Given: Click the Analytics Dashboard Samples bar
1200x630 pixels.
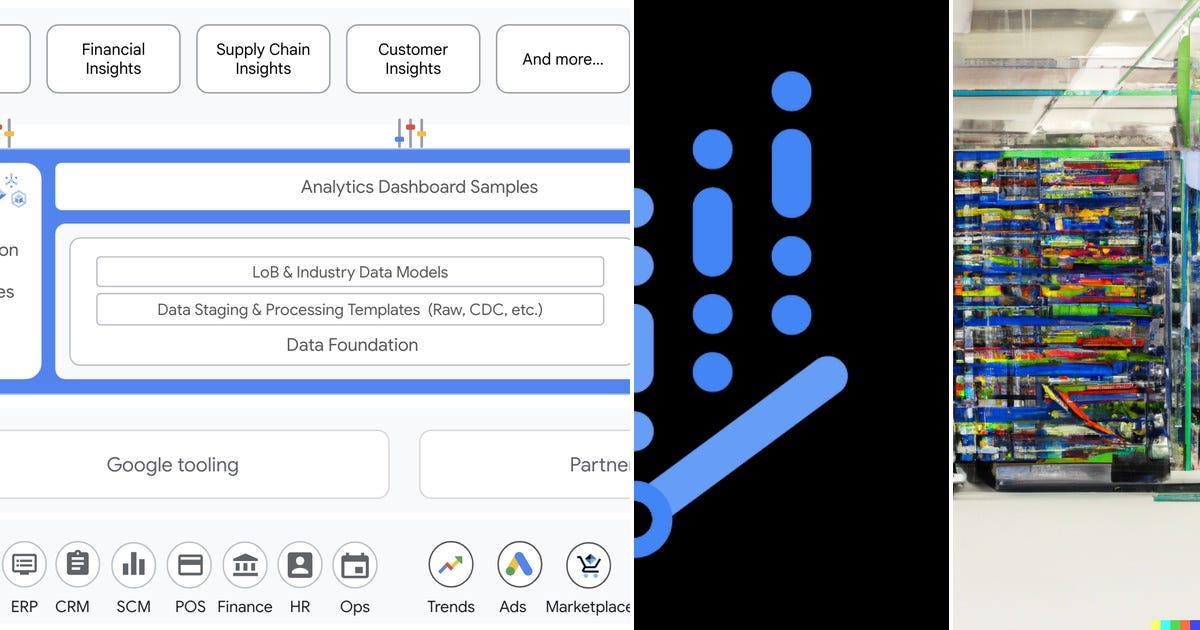Looking at the screenshot, I should (420, 186).
